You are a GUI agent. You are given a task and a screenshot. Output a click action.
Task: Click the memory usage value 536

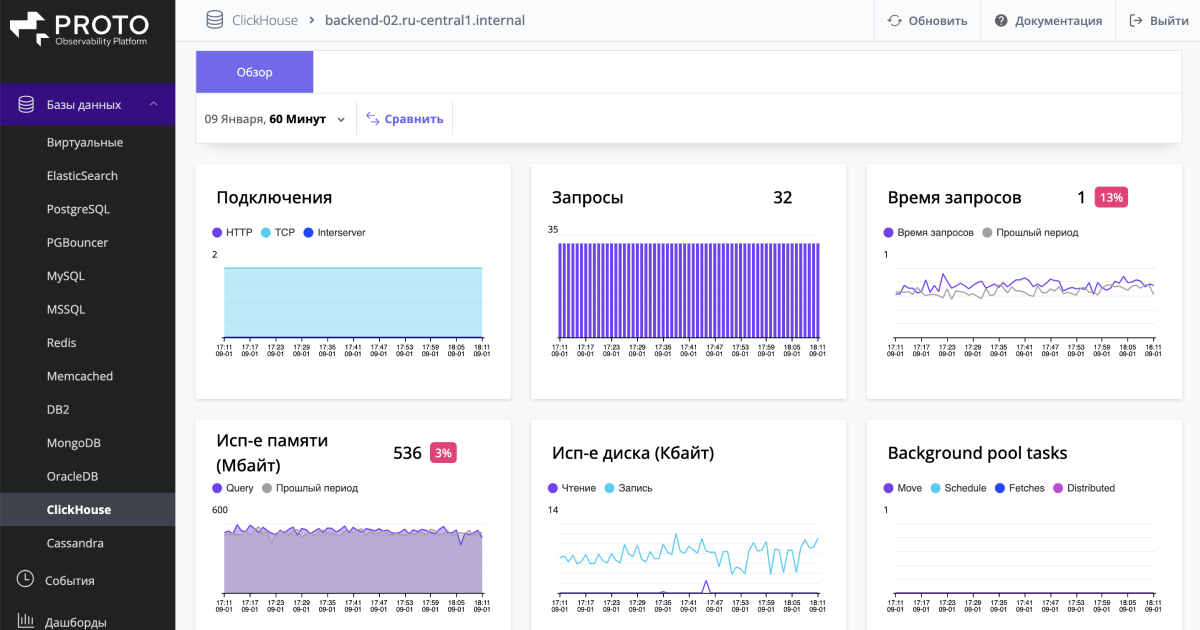(407, 453)
